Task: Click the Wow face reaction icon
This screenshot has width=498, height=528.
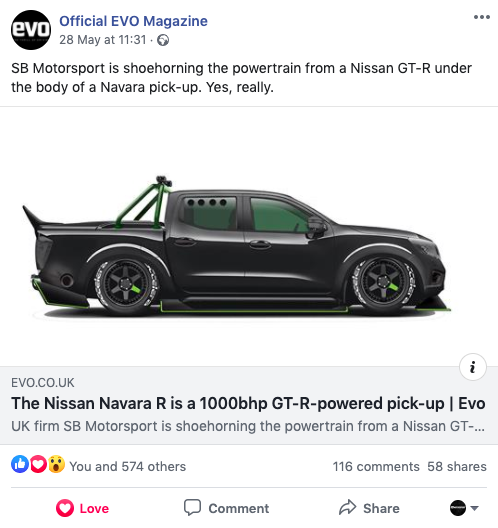Action: point(56,464)
